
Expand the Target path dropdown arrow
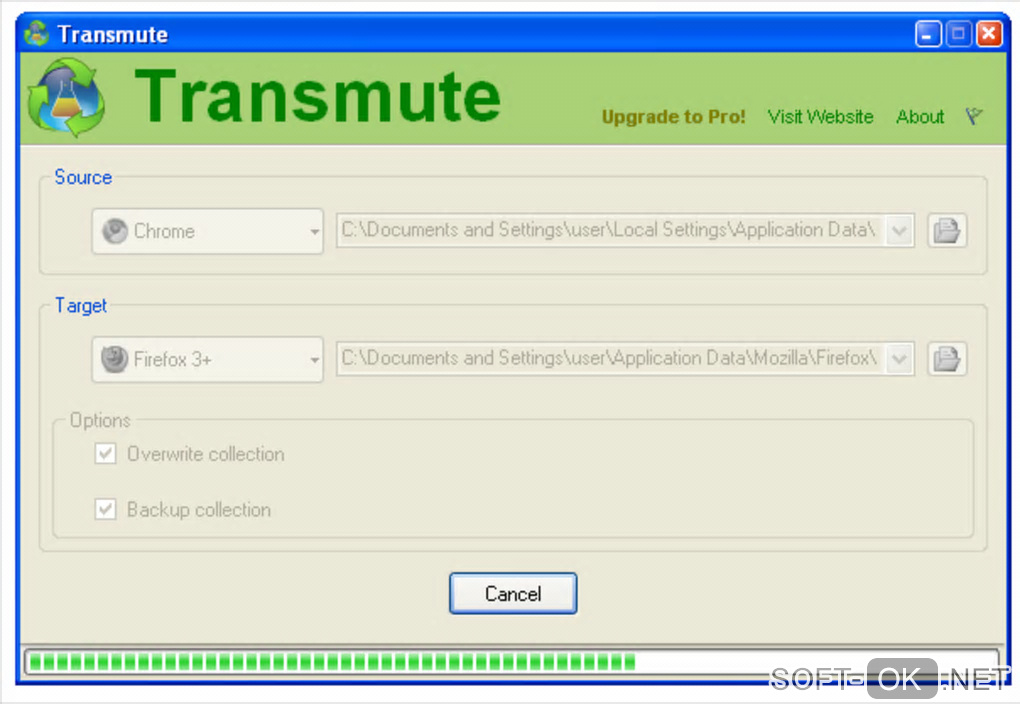[900, 359]
